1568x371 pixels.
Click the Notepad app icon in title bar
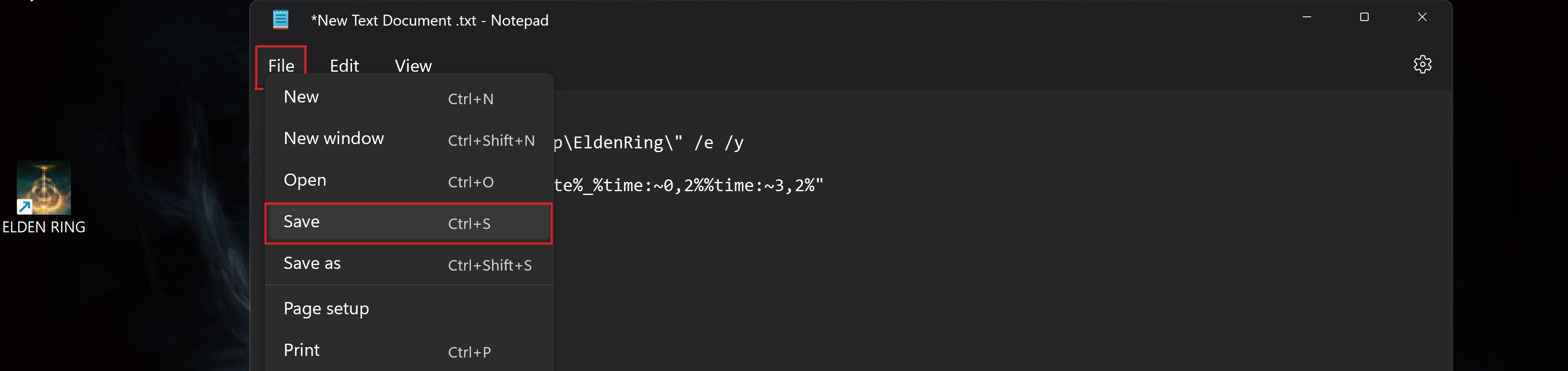[x=281, y=19]
